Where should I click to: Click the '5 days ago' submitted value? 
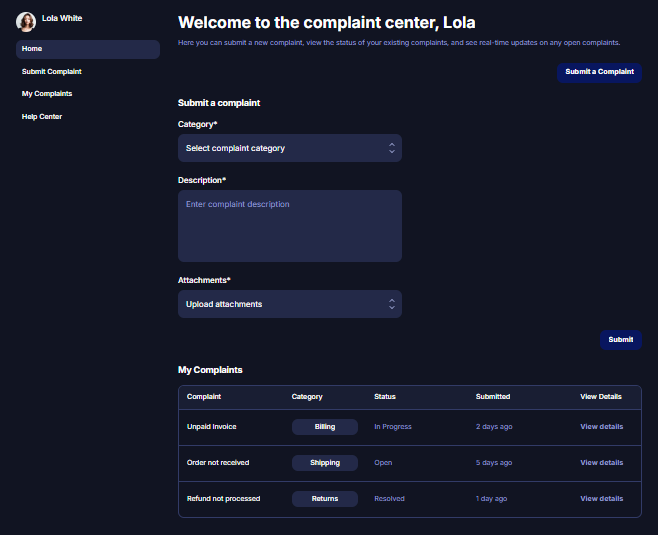click(494, 463)
